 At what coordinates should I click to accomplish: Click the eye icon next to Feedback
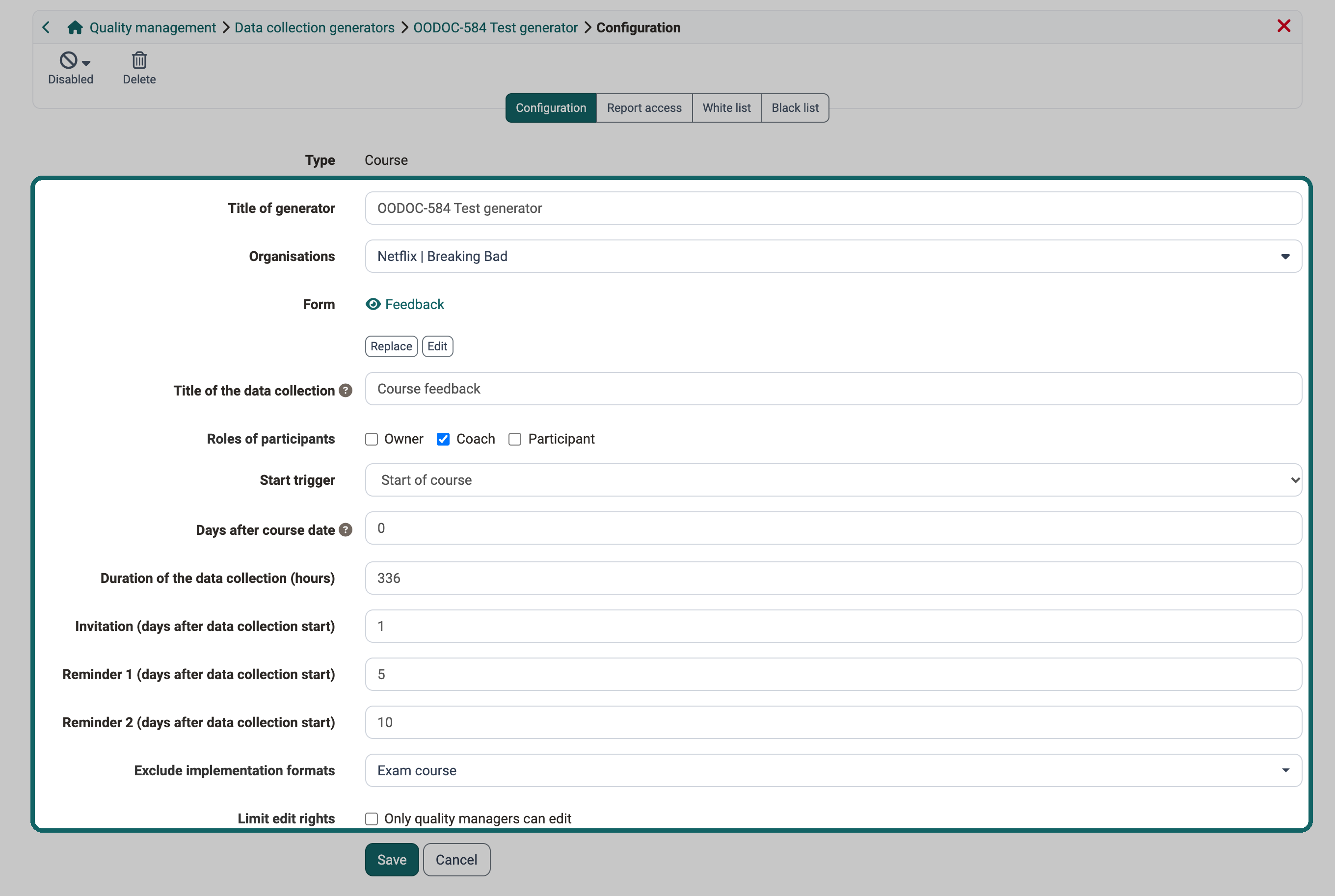373,304
